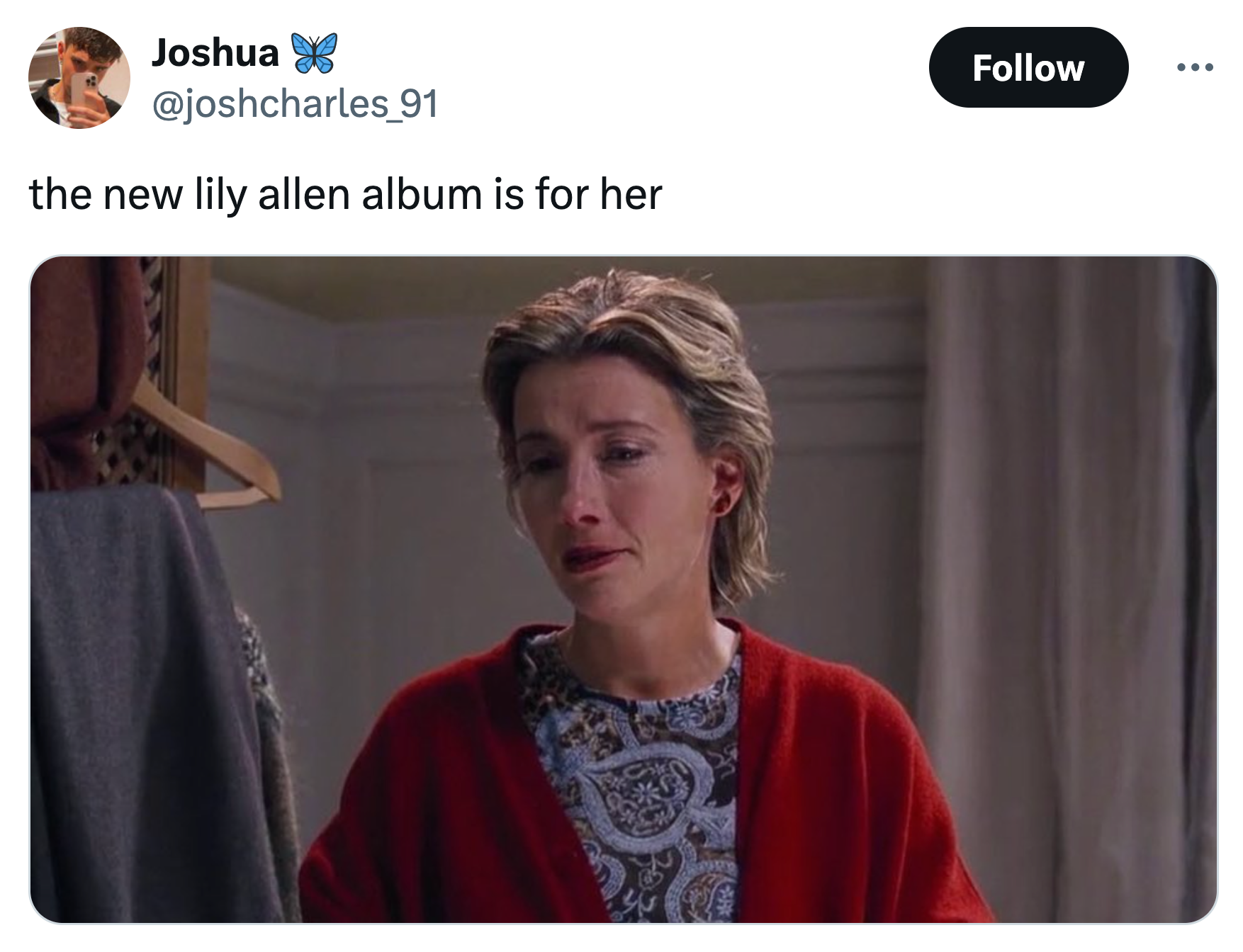Open the @joshcharles_91 handle link
The width and height of the screenshot is (1243, 952).
pyautogui.click(x=296, y=104)
